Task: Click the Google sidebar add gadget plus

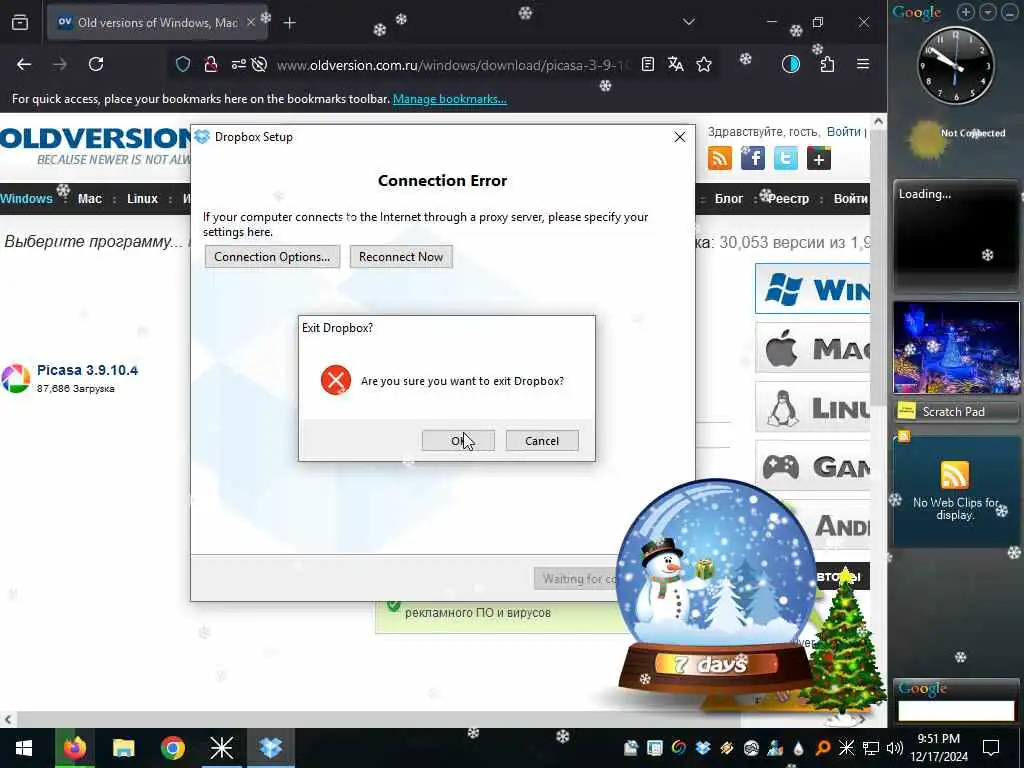Action: [966, 12]
